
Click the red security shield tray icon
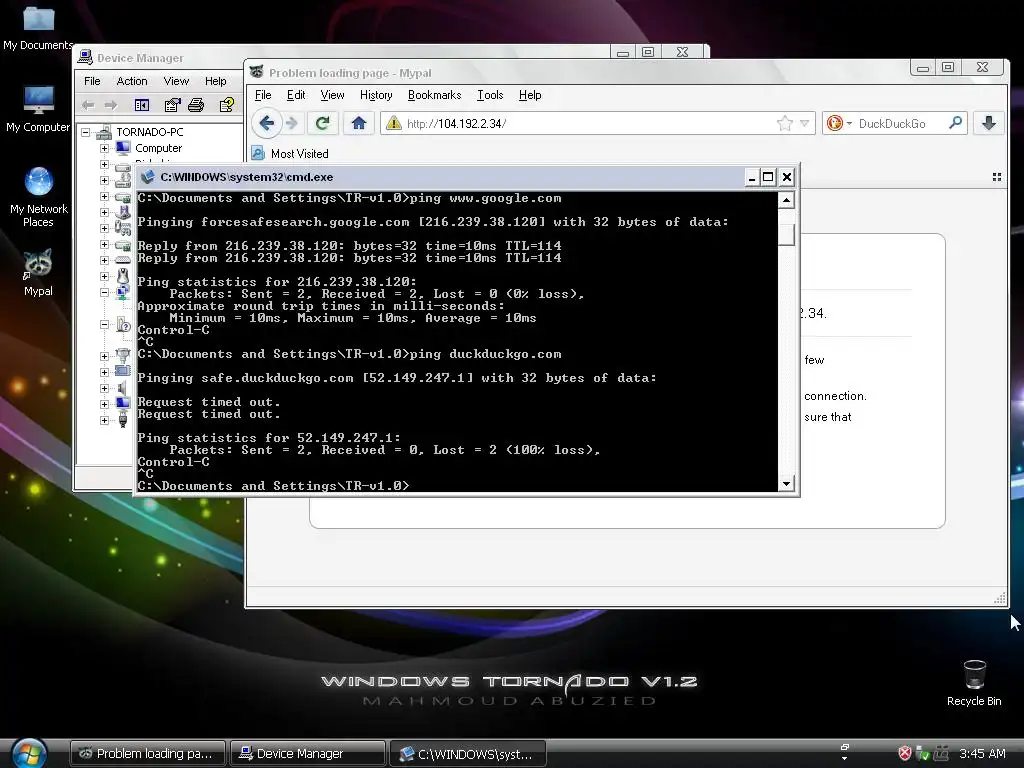905,753
